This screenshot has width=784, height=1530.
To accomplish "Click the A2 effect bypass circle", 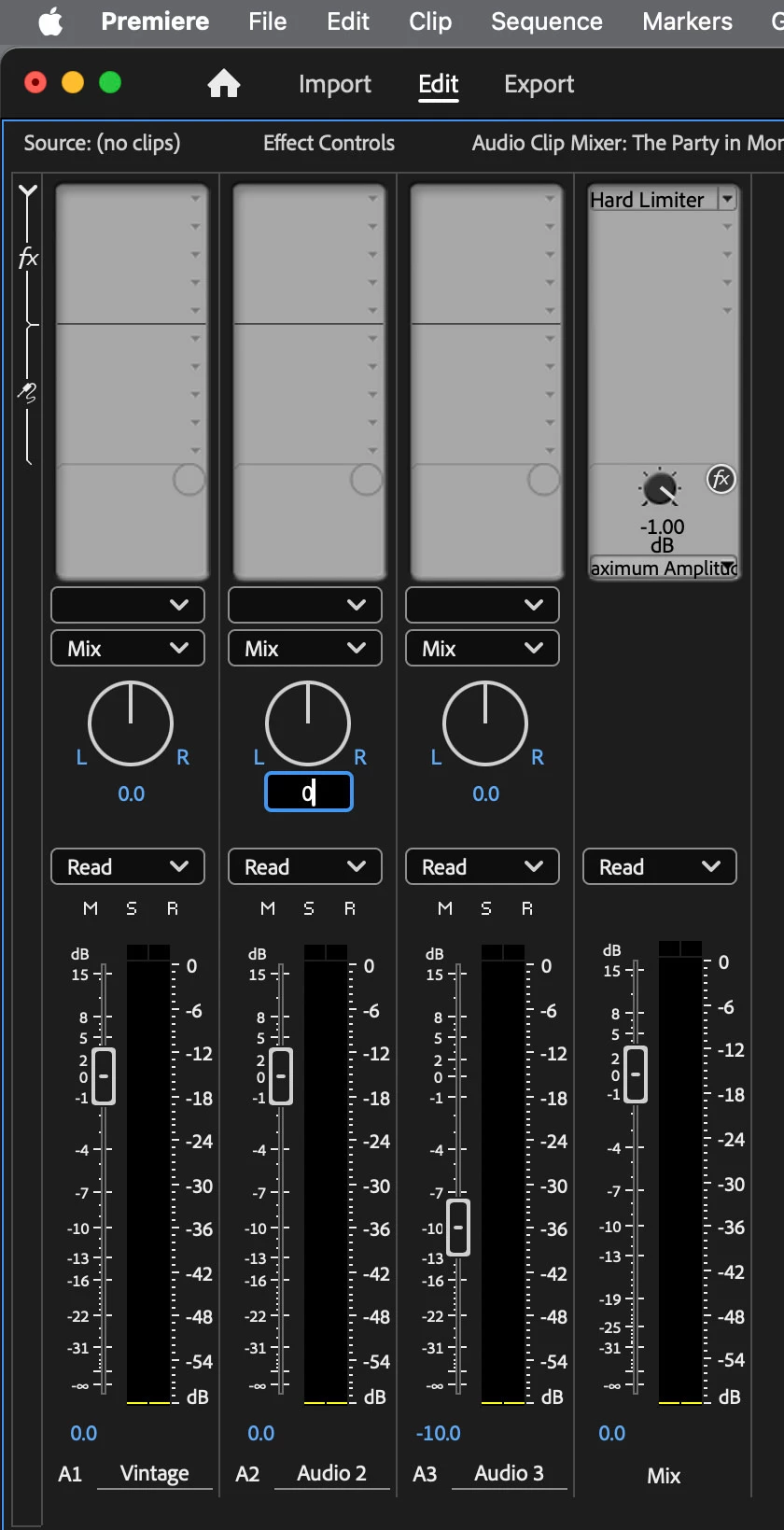I will [366, 480].
